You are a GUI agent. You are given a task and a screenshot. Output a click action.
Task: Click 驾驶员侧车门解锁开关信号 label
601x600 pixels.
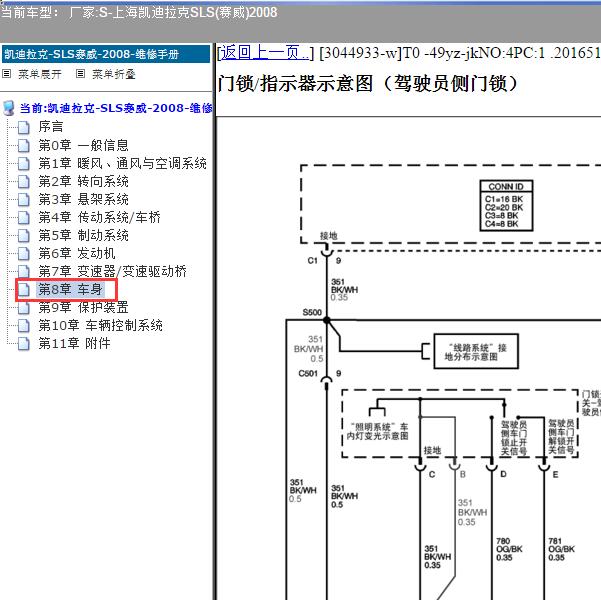click(x=561, y=437)
